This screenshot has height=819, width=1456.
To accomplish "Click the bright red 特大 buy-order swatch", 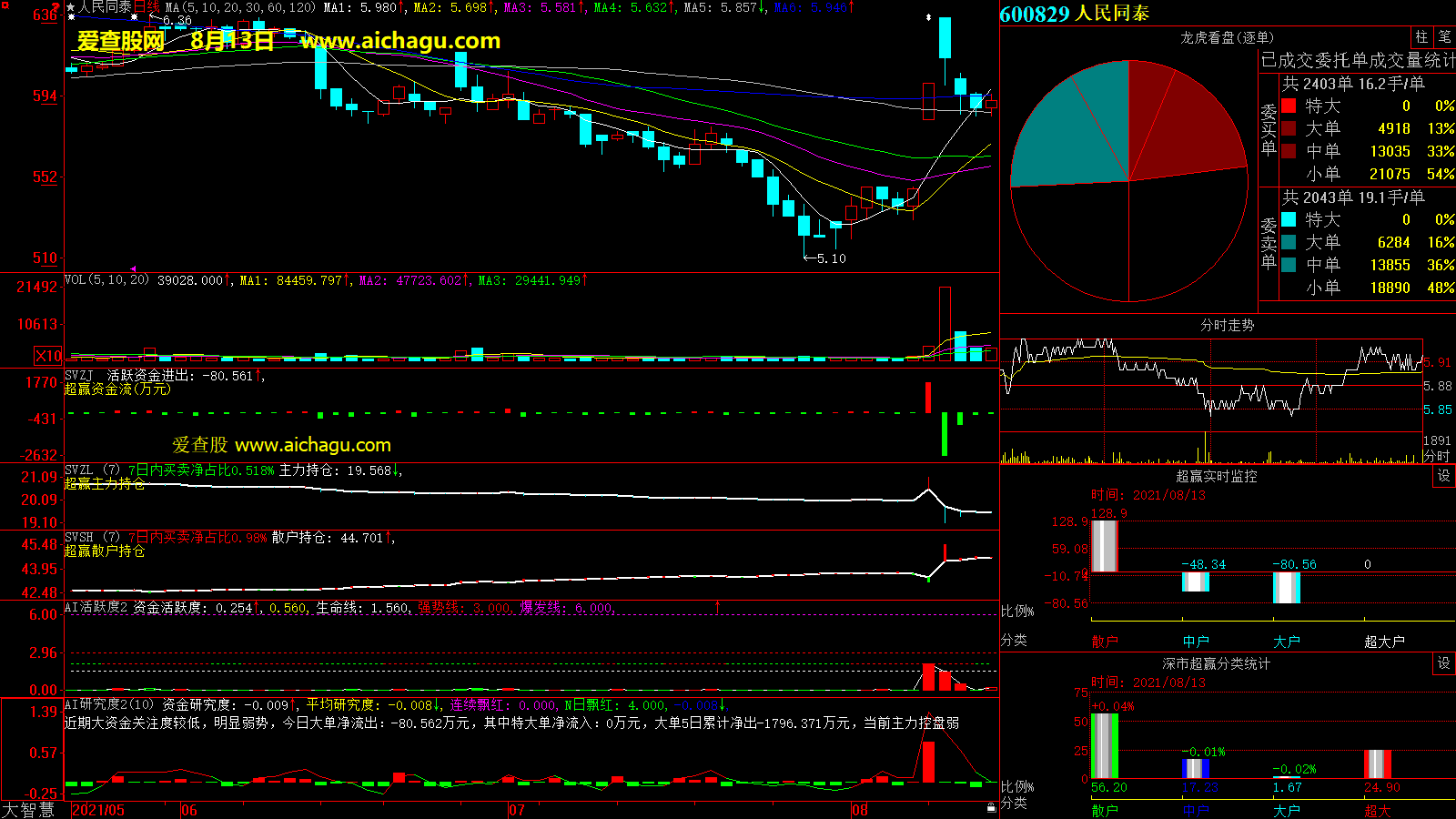I will pyautogui.click(x=1289, y=106).
